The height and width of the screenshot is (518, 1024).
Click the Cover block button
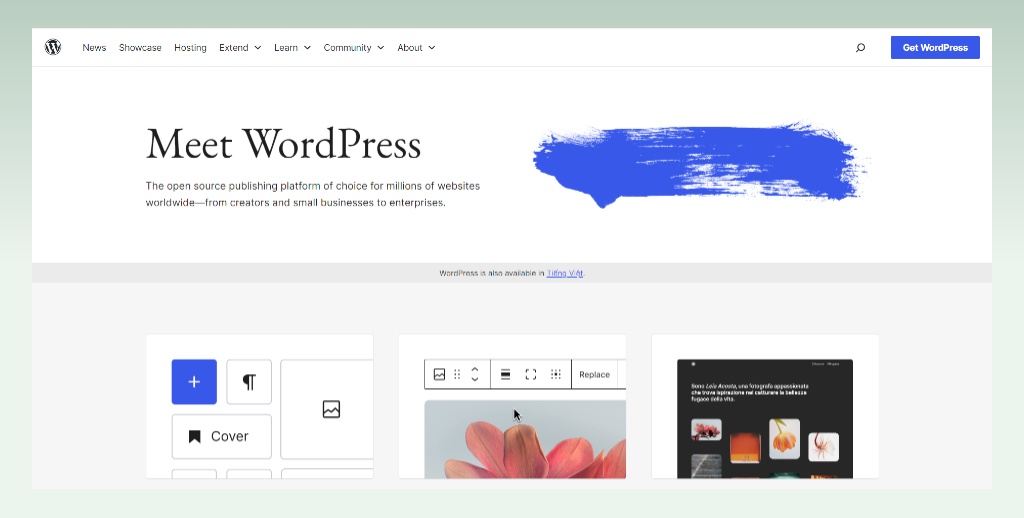[x=221, y=436]
